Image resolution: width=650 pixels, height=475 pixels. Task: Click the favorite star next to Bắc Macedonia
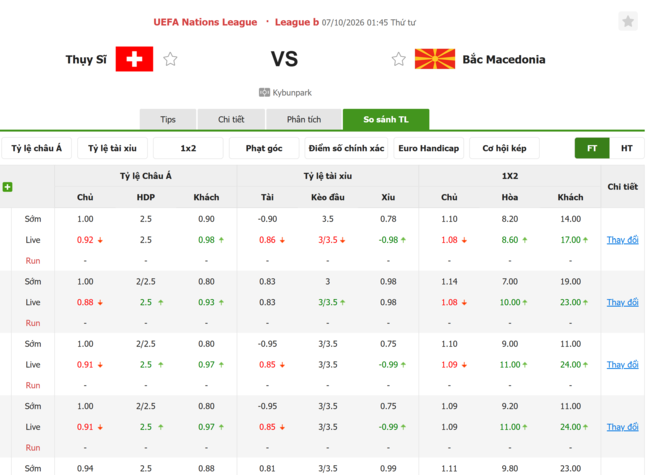tap(398, 59)
